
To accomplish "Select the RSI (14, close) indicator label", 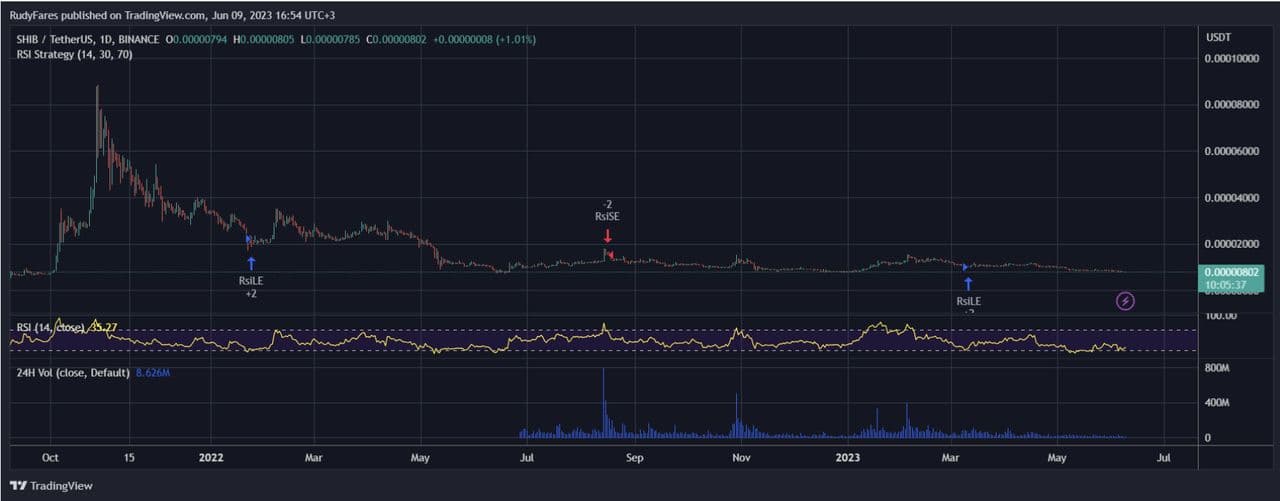I will (51, 326).
